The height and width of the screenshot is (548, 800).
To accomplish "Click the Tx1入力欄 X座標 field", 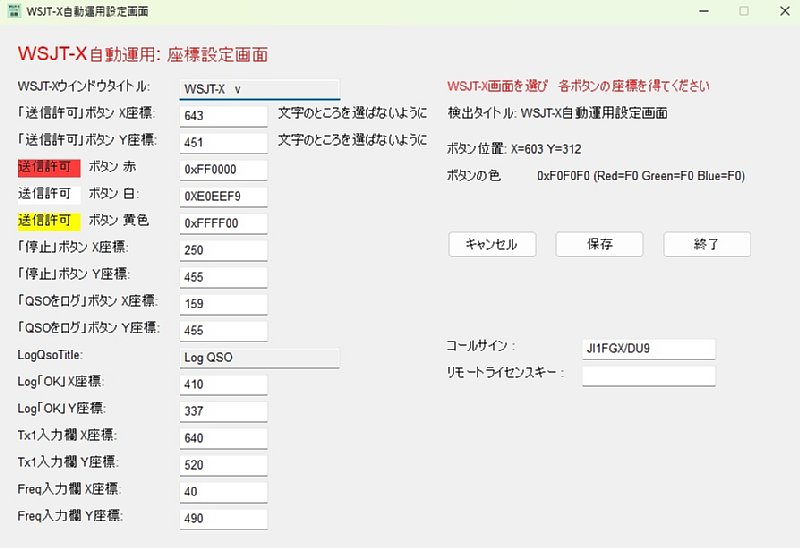I will click(223, 437).
